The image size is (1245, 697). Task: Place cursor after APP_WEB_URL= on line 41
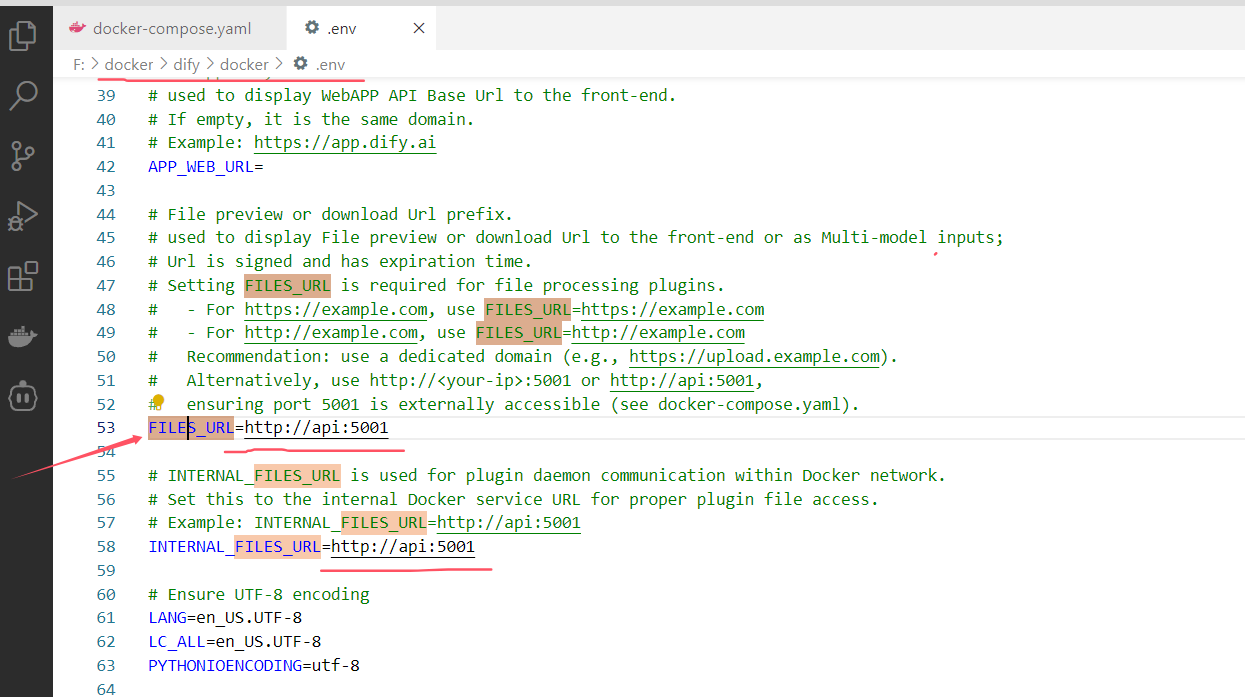(x=264, y=167)
